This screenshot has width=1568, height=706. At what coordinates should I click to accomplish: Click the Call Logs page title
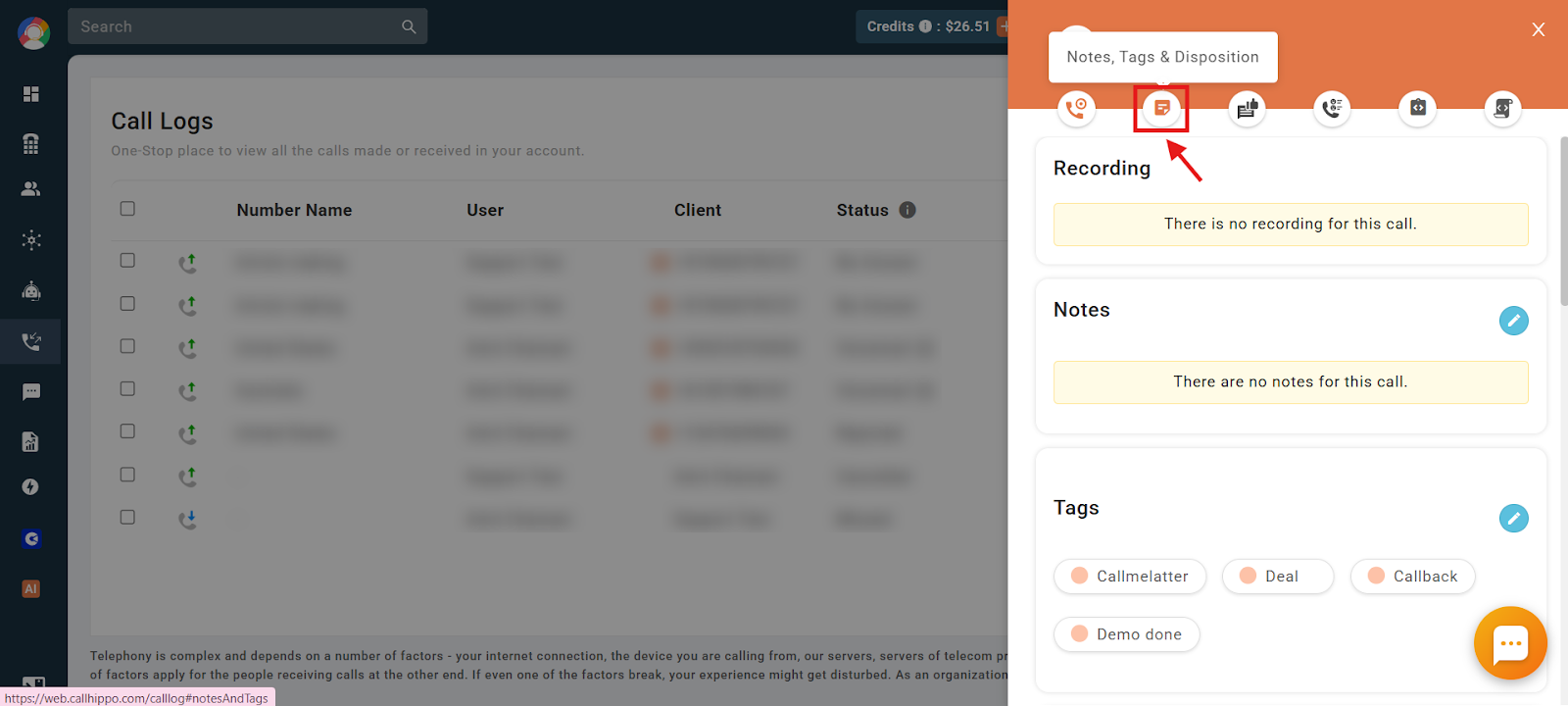pos(162,122)
